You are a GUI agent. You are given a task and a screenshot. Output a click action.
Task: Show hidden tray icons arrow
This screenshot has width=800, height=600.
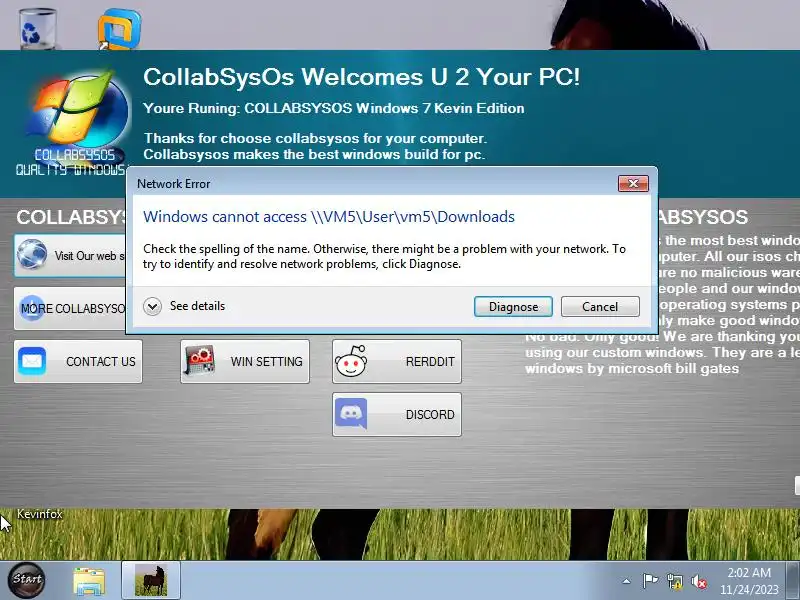click(627, 581)
